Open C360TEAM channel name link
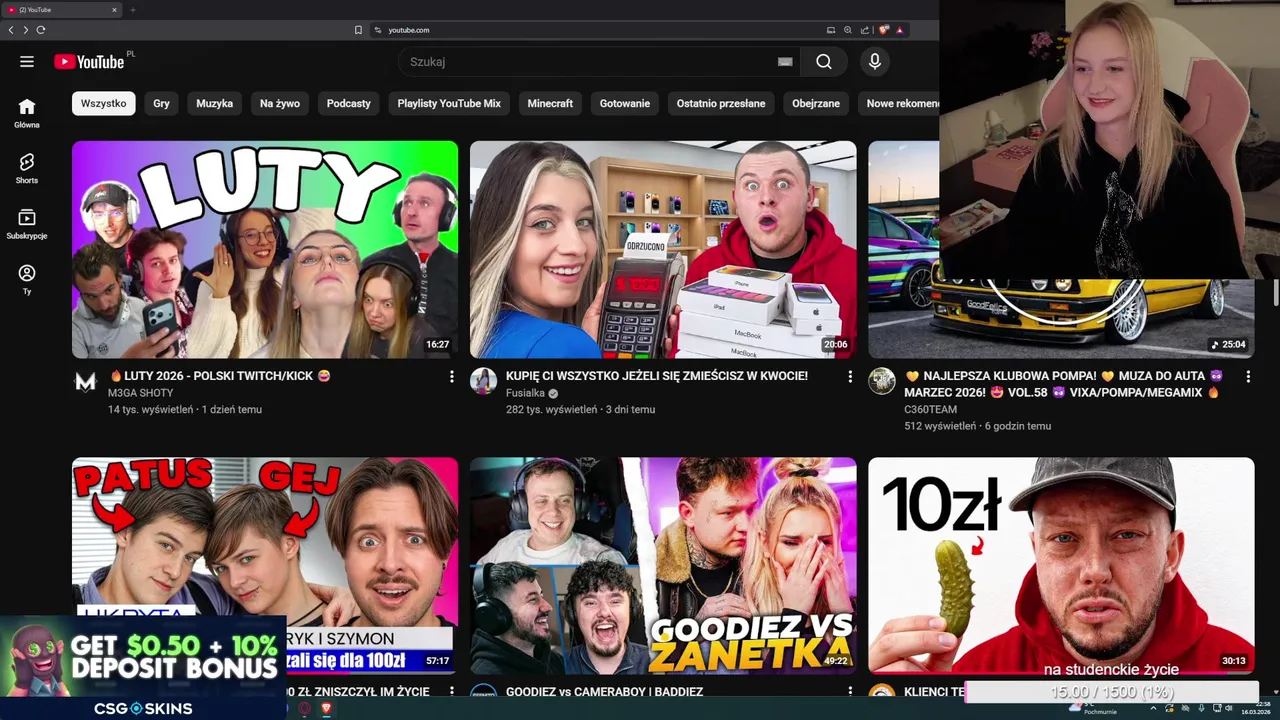This screenshot has width=1280, height=720. pos(930,409)
